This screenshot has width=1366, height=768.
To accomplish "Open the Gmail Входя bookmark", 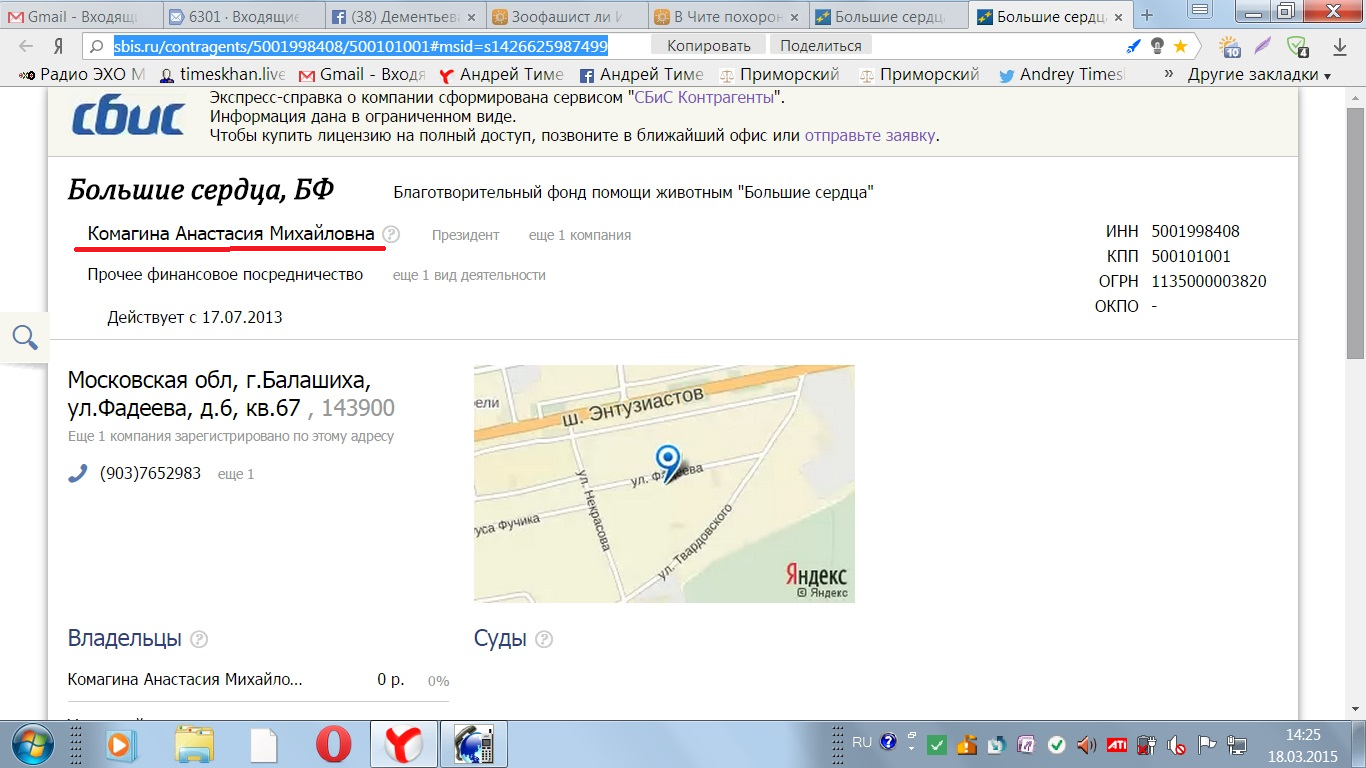I will [362, 75].
